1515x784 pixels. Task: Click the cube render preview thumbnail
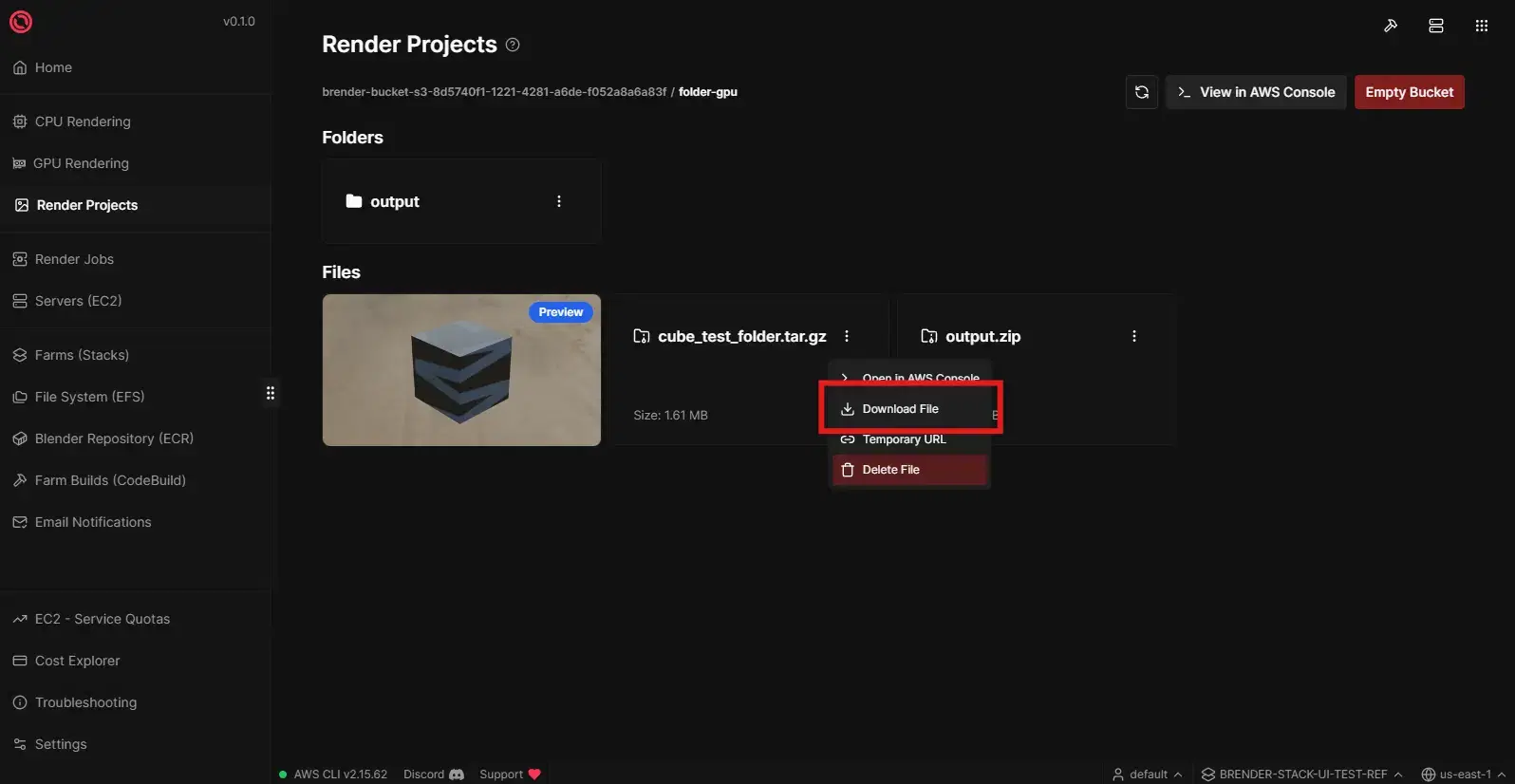click(461, 370)
